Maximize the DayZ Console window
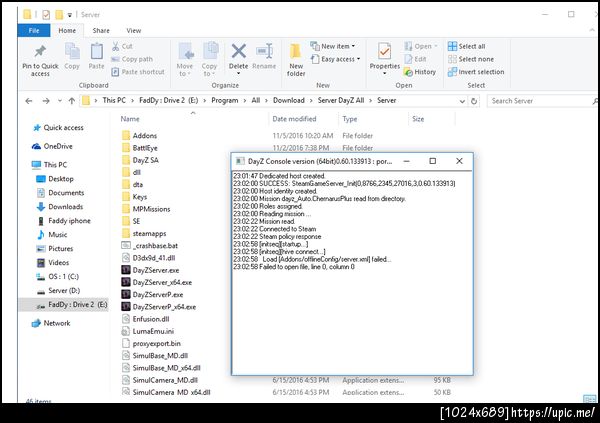Image resolution: width=600 pixels, height=423 pixels. pyautogui.click(x=433, y=161)
